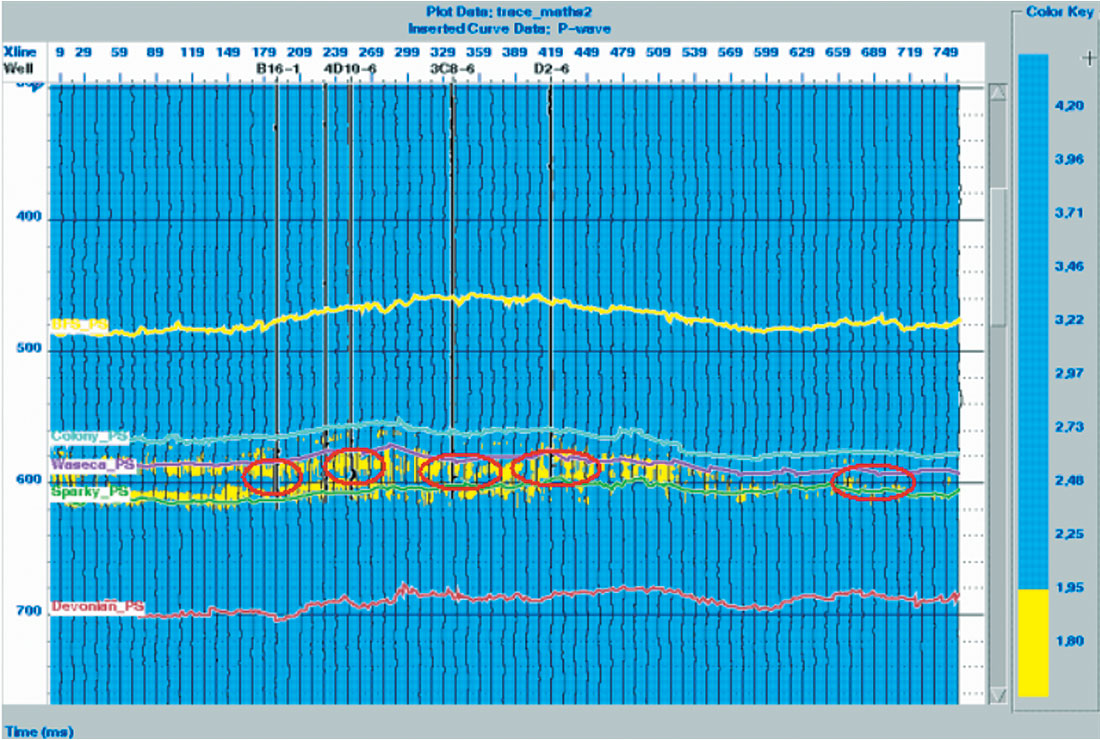1100x740 pixels.
Task: Click well label B16-1
Action: tap(278, 69)
